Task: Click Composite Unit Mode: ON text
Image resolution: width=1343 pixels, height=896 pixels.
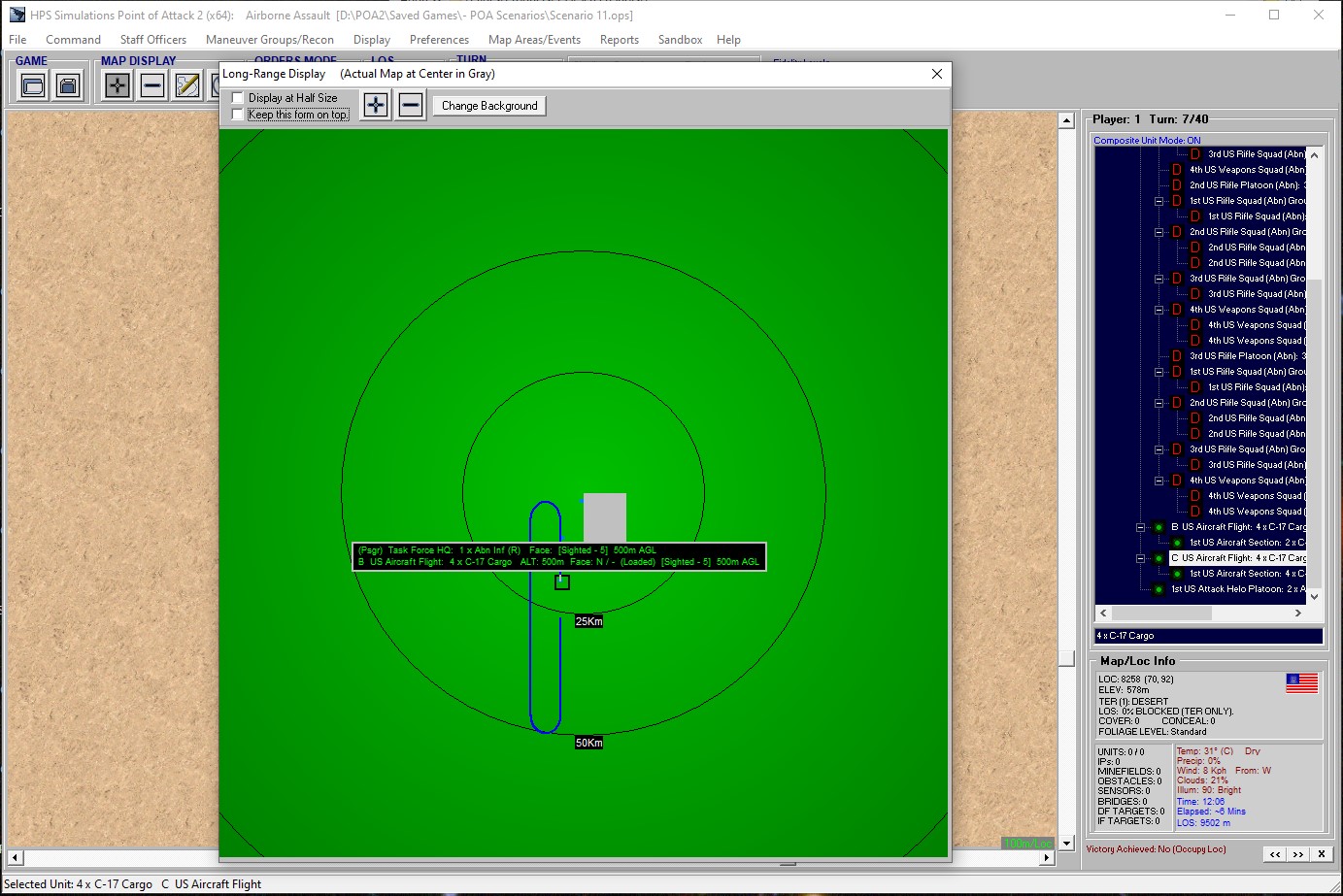Action: coord(1147,141)
